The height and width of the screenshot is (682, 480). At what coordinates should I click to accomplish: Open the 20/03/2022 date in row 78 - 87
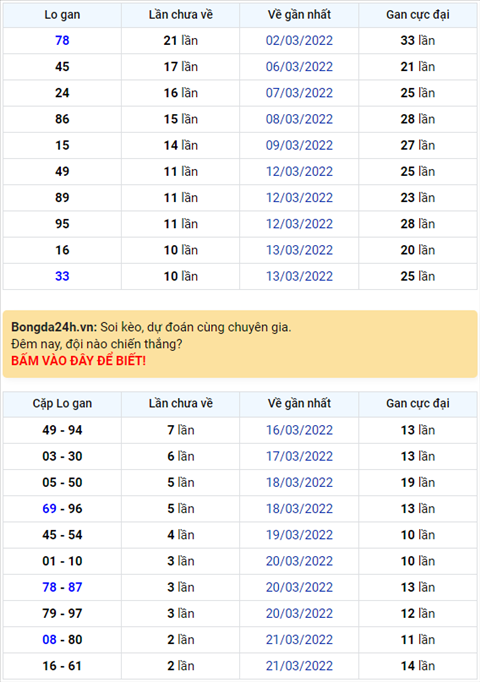(299, 587)
